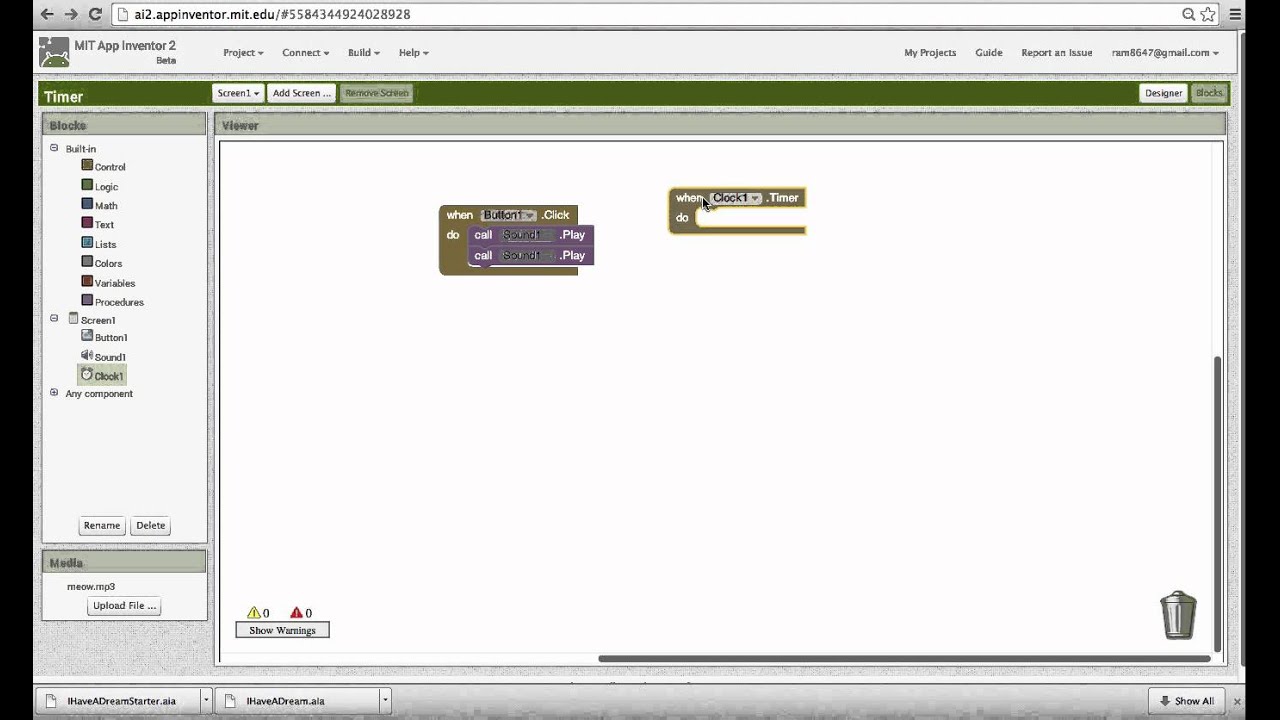Open the Clock1 dropdown in Timer block
This screenshot has width=1280, height=720.
pyautogui.click(x=735, y=198)
